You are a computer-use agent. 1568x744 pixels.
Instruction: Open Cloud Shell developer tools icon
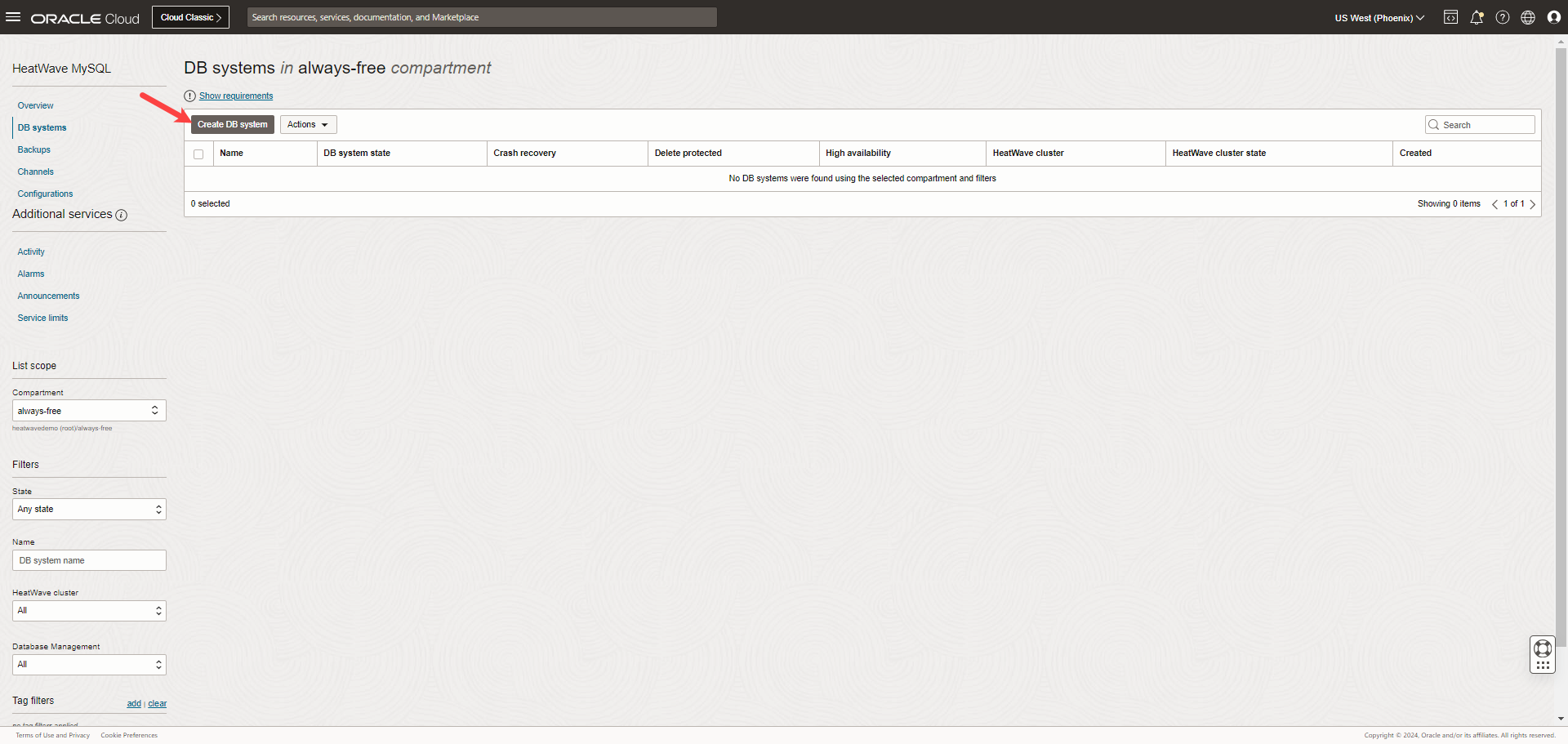[x=1450, y=17]
